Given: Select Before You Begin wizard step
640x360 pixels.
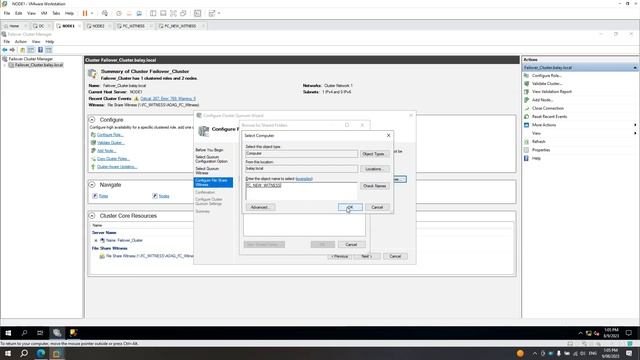Looking at the screenshot, I should pyautogui.click(x=209, y=150).
